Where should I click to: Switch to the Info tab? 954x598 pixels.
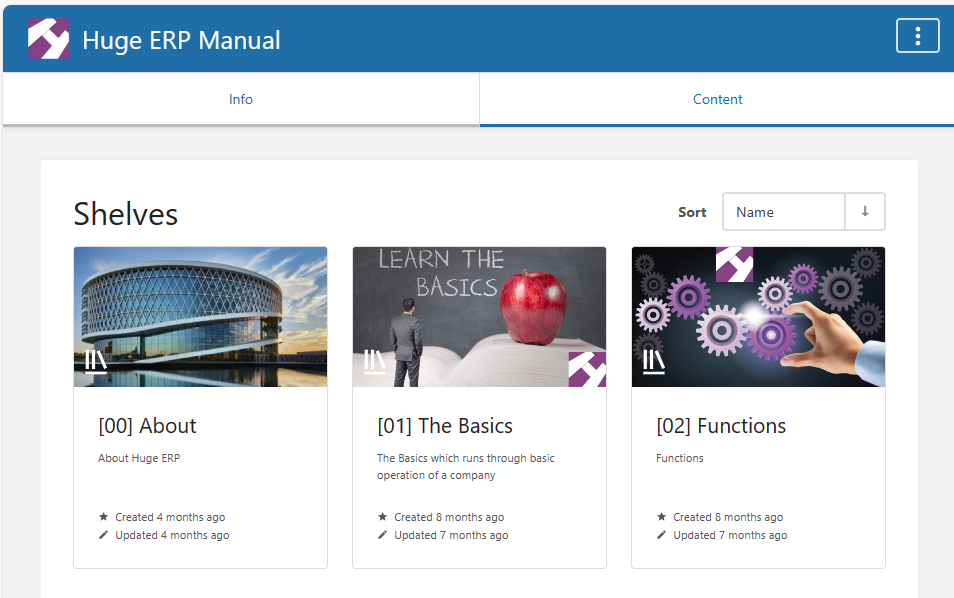click(x=241, y=99)
